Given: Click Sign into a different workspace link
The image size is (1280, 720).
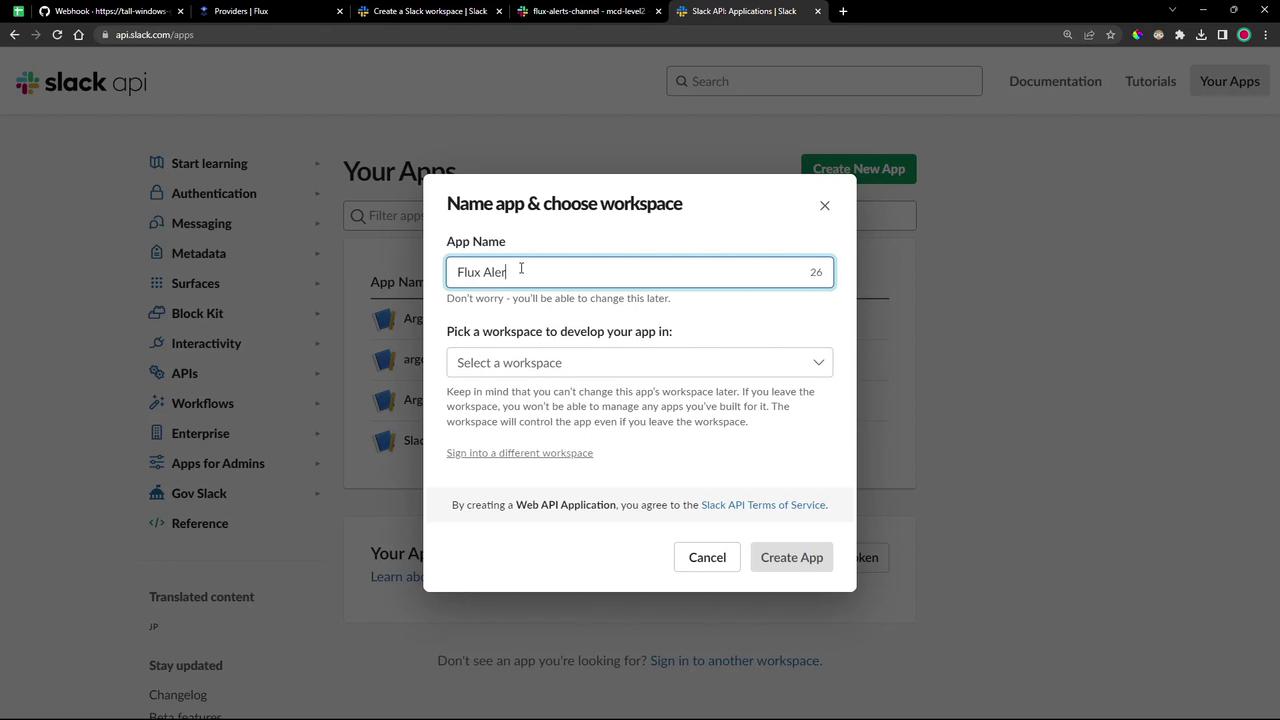Looking at the screenshot, I should pyautogui.click(x=520, y=453).
